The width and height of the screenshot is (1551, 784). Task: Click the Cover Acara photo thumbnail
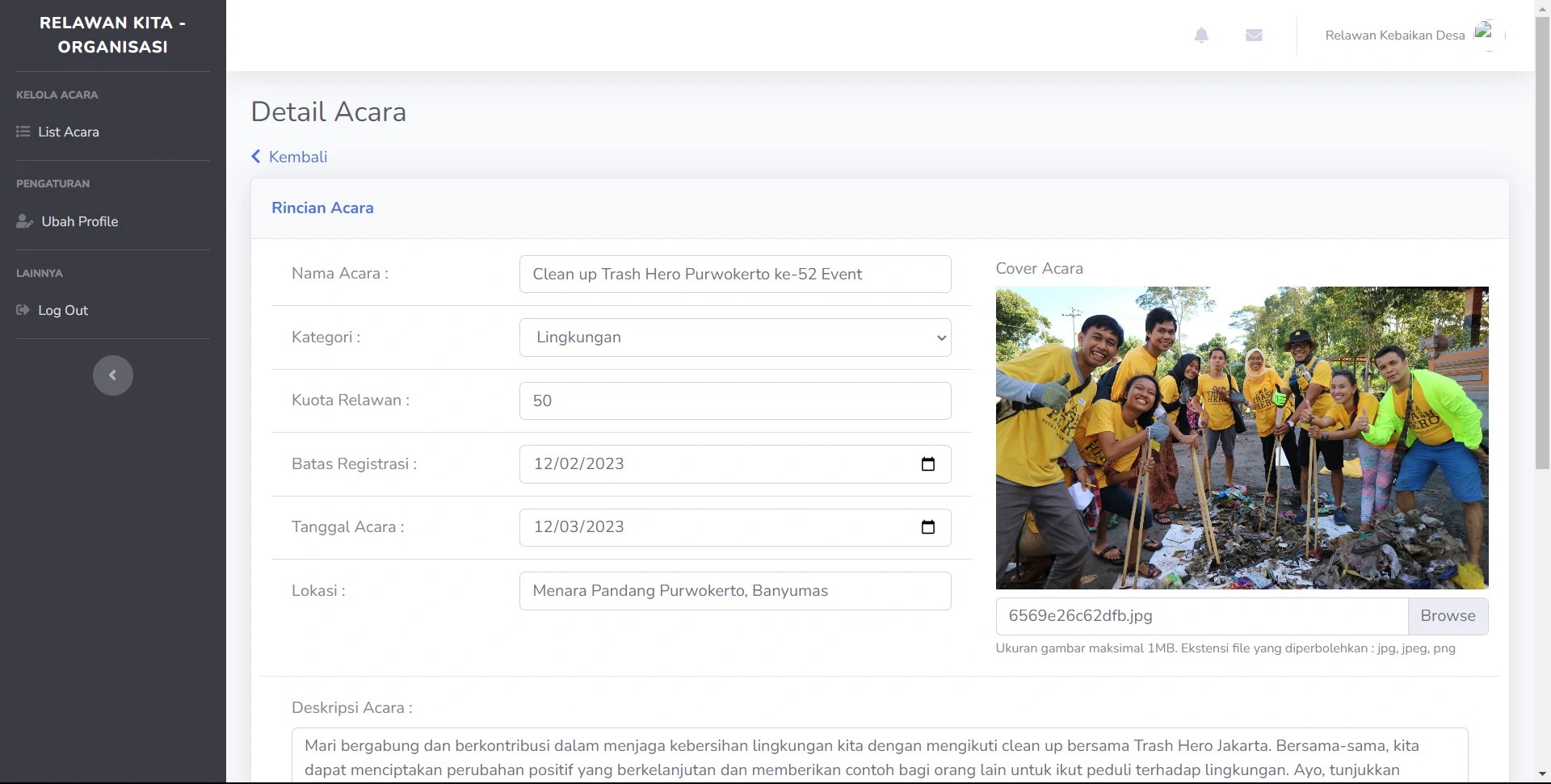[1242, 438]
